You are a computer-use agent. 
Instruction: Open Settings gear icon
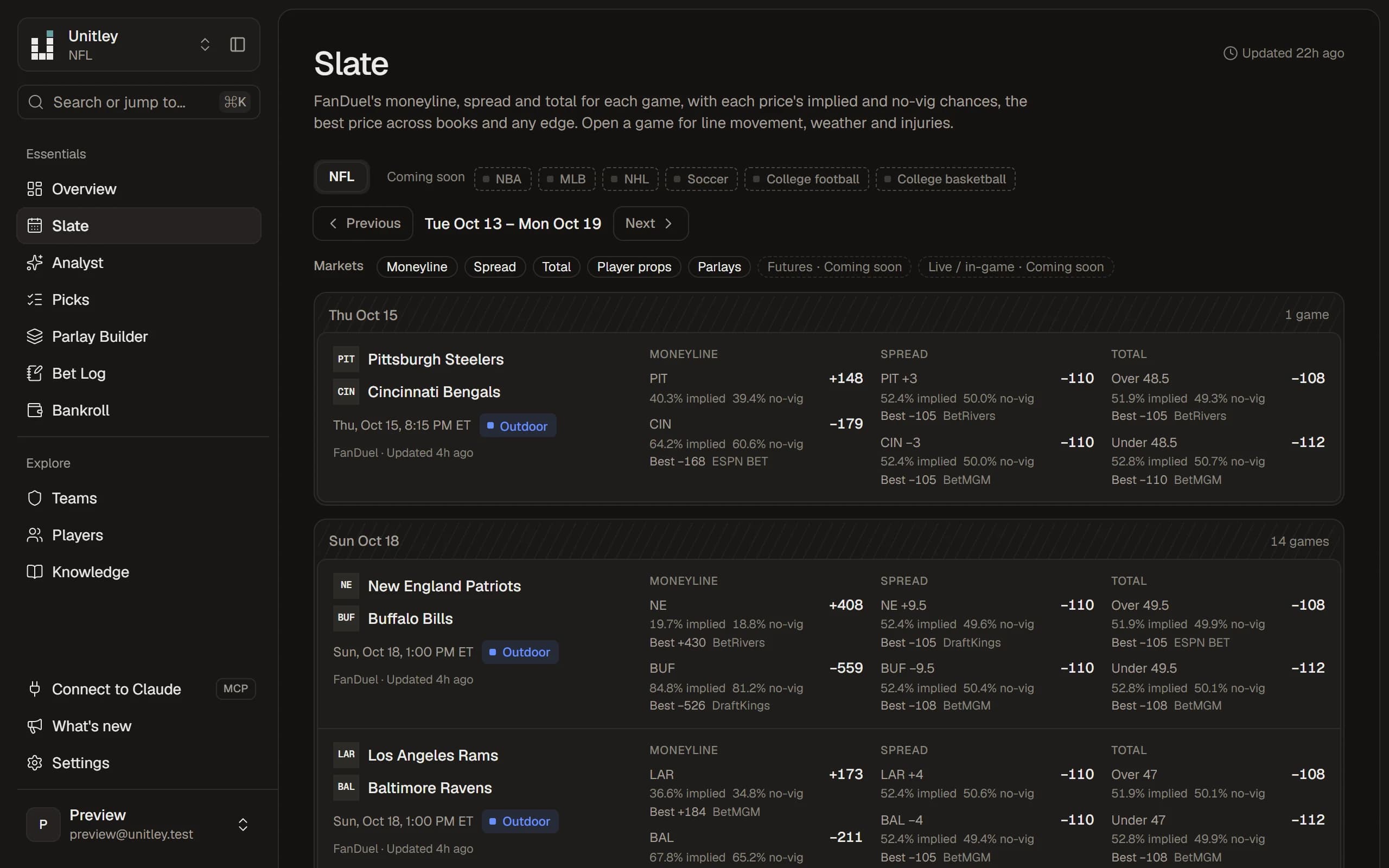click(x=35, y=763)
